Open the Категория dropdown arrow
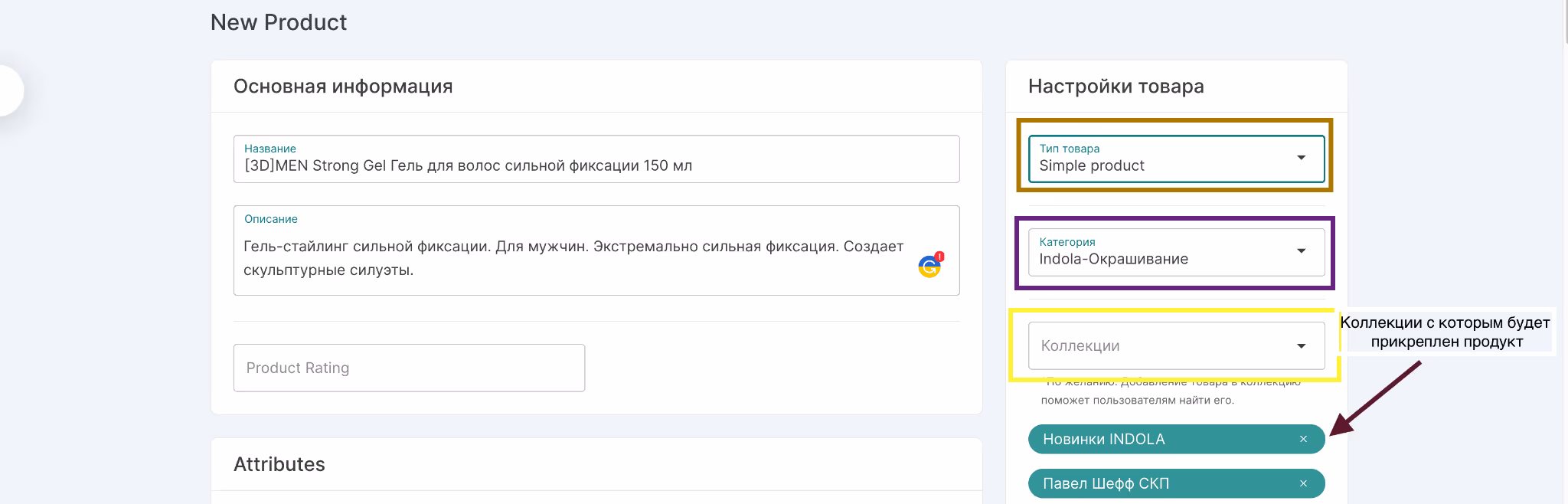Screen dimensions: 1568x504 click(x=1301, y=251)
